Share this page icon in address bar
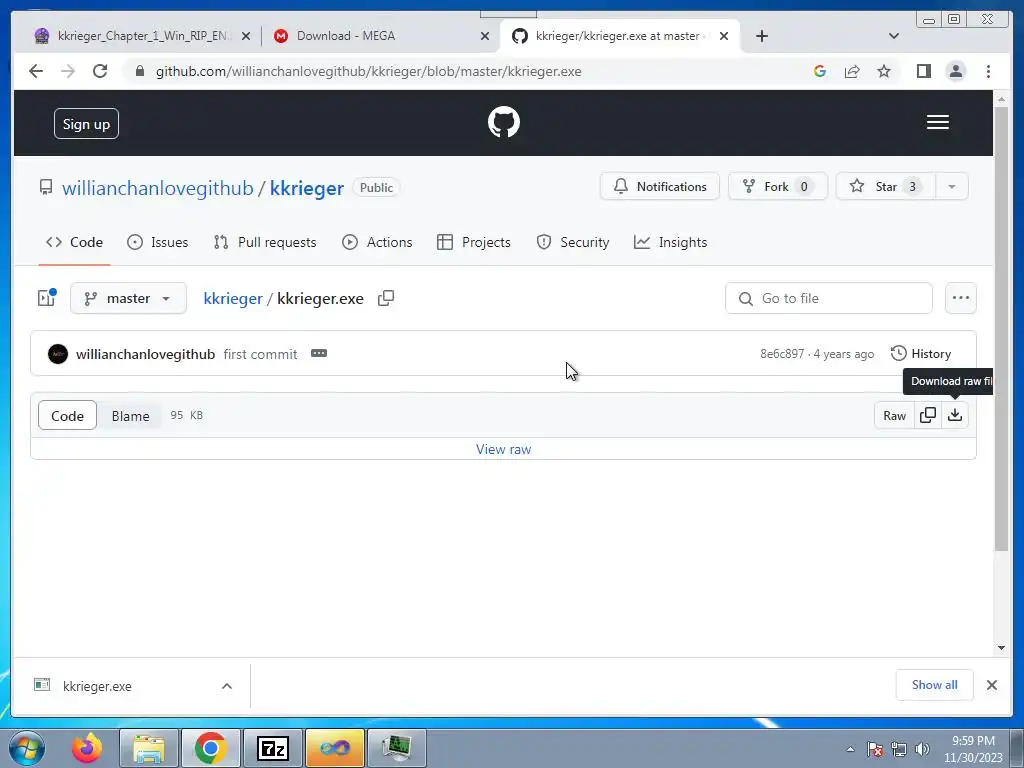This screenshot has height=768, width=1024. (x=852, y=71)
